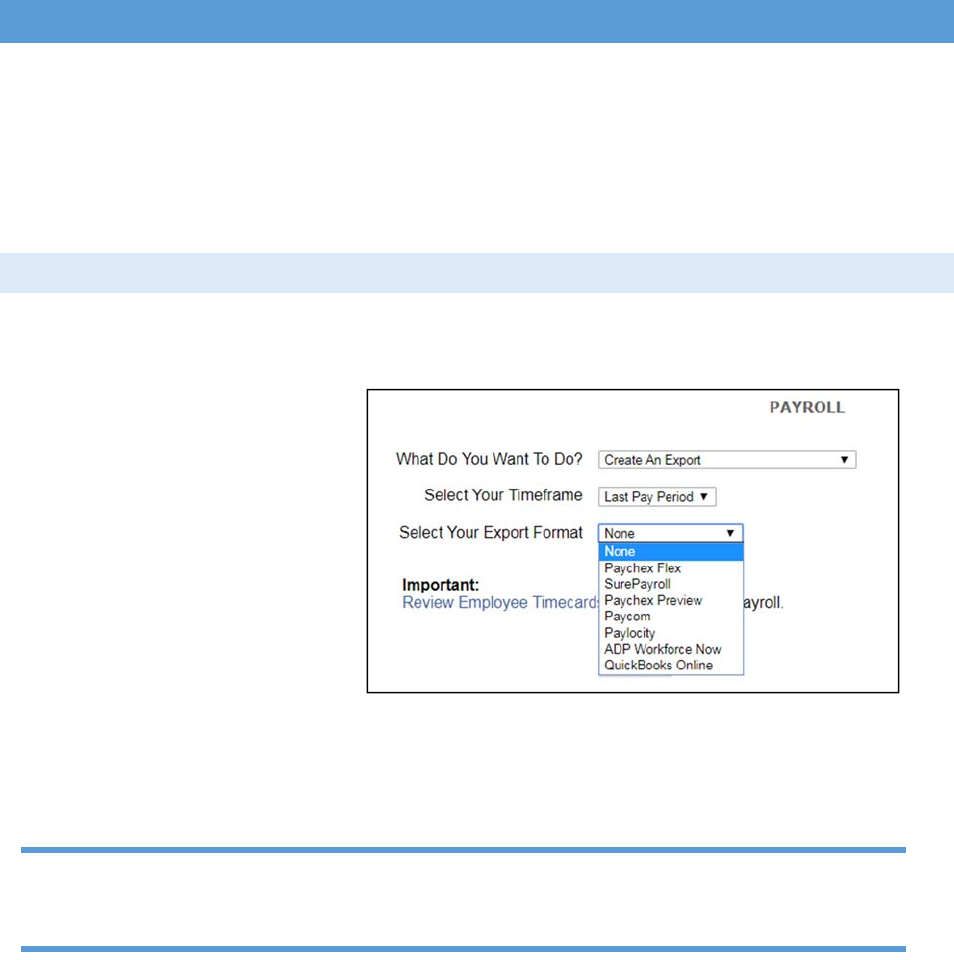
Task: Collapse the export format dropdown showing None
Action: tap(670, 533)
